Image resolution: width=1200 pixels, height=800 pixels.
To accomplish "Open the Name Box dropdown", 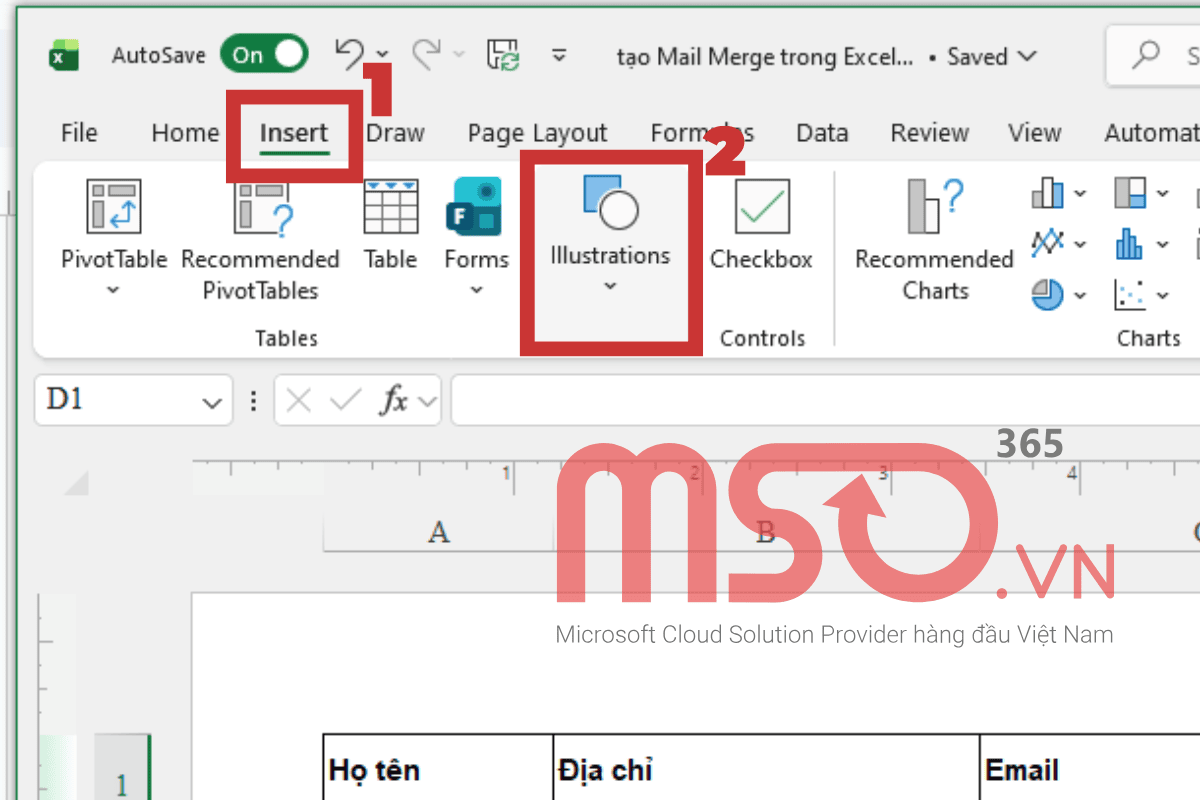I will pyautogui.click(x=212, y=400).
